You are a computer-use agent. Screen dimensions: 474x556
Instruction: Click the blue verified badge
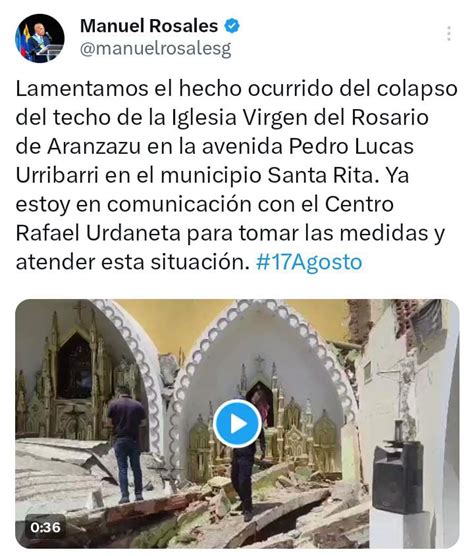[x=232, y=26]
